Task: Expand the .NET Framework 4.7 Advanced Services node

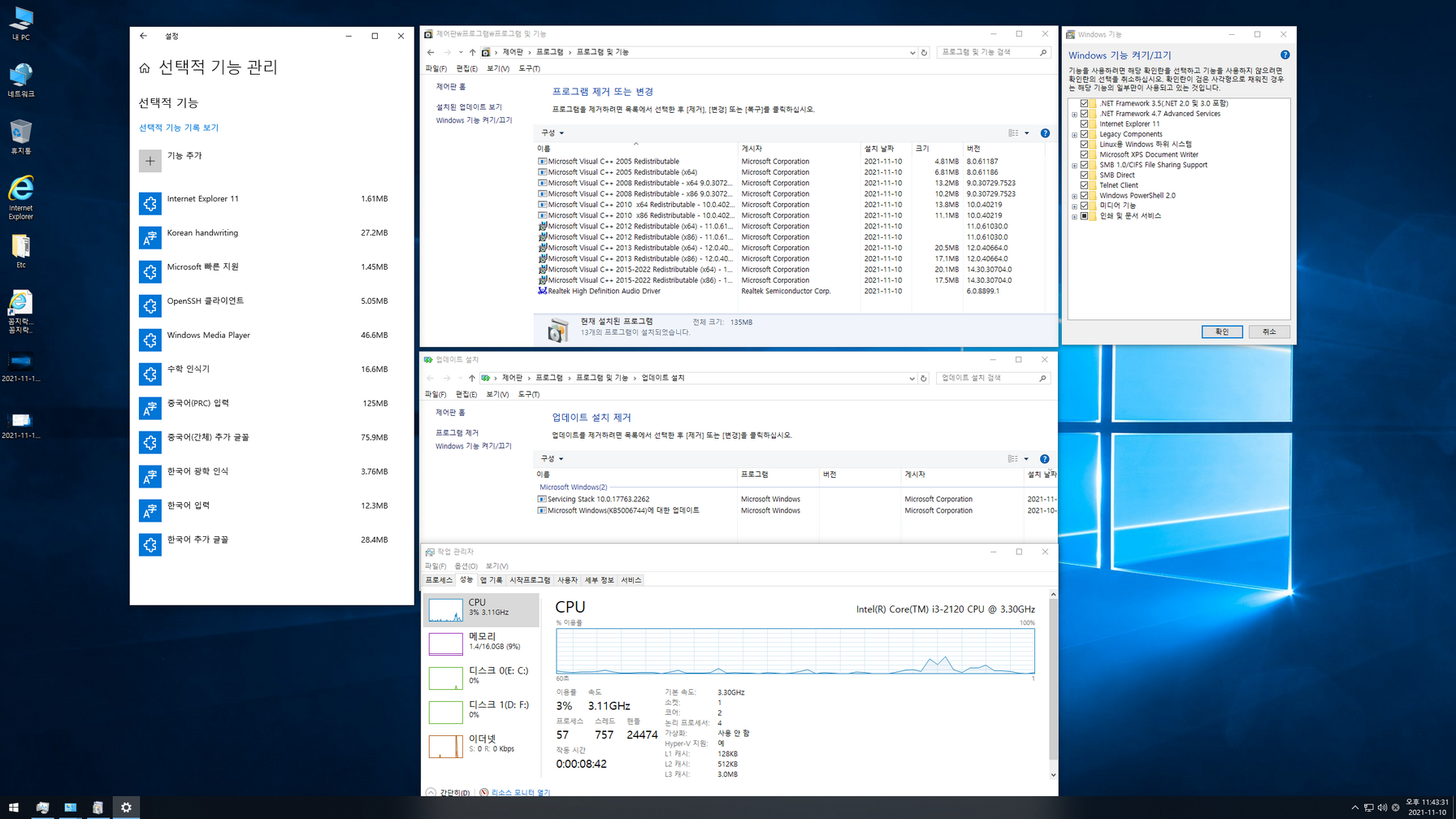Action: pos(1074,115)
